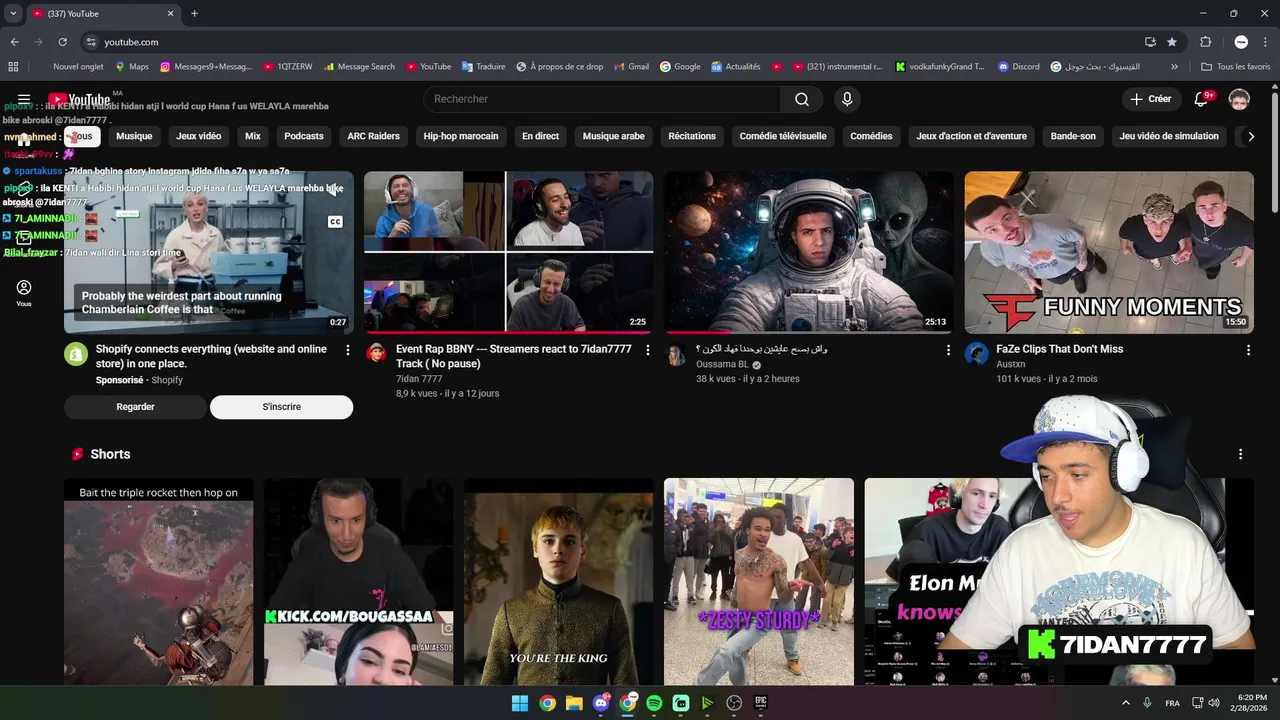Reload the page in Chrome
Screen dimensions: 1280x720
coord(62,42)
